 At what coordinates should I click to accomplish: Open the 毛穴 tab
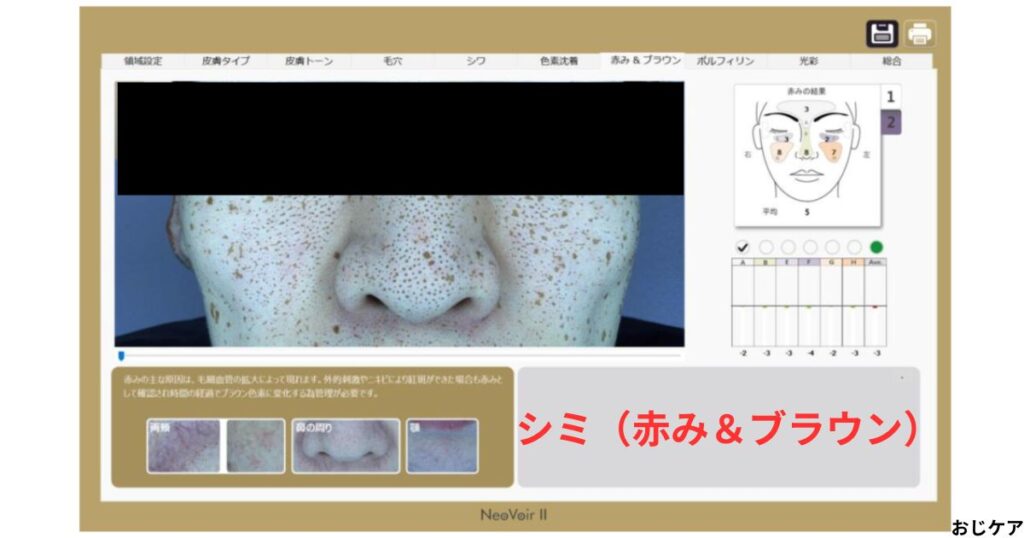pos(392,61)
